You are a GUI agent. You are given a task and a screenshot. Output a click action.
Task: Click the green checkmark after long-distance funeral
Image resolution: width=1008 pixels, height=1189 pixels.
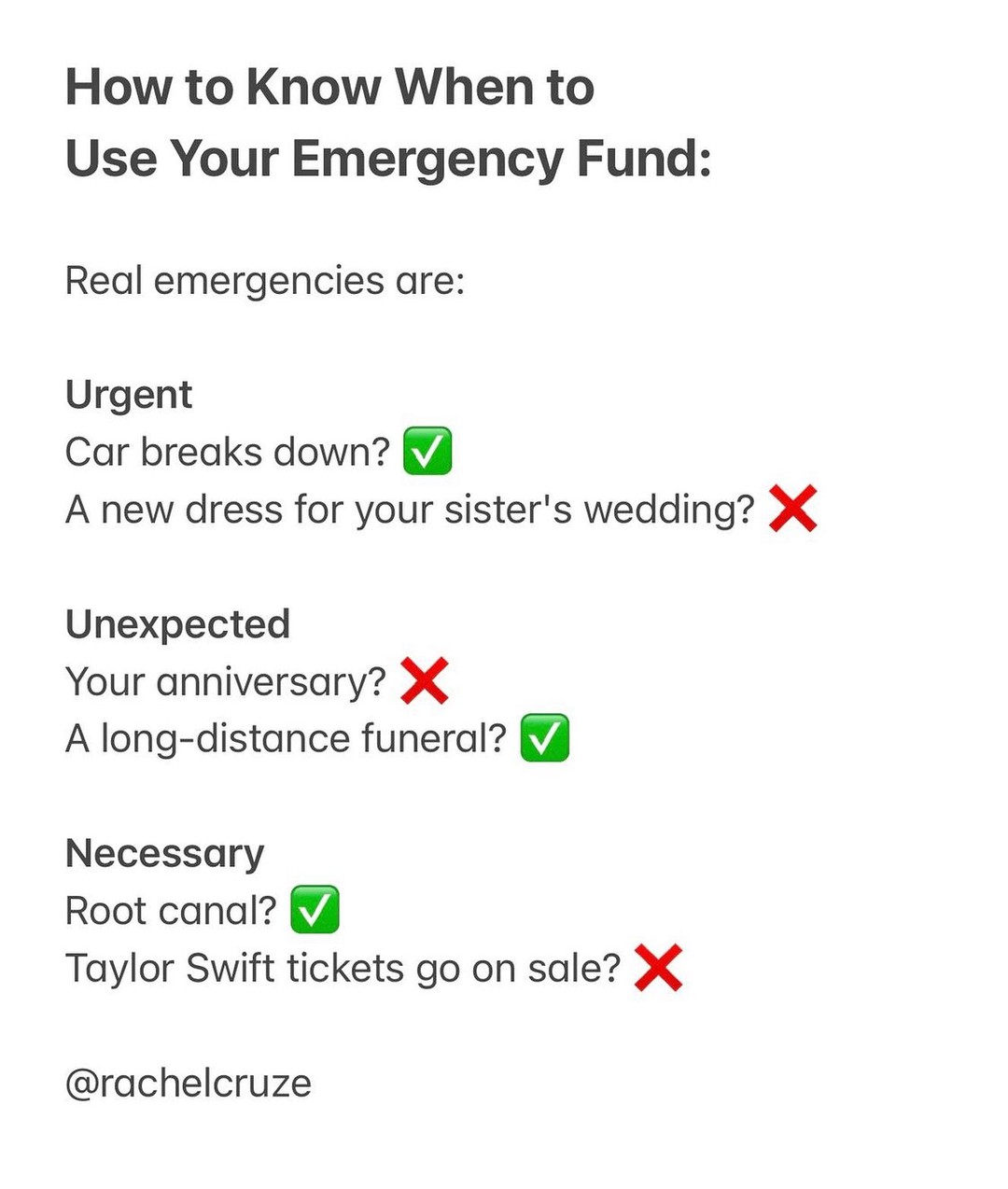(x=544, y=738)
